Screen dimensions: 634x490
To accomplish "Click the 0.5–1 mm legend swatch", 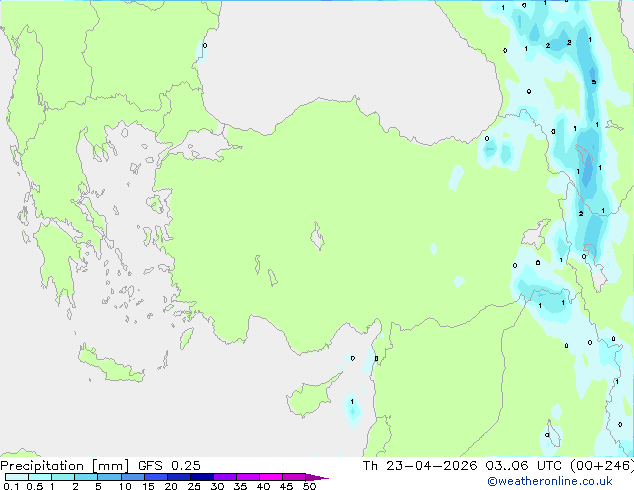I will click(x=40, y=477).
